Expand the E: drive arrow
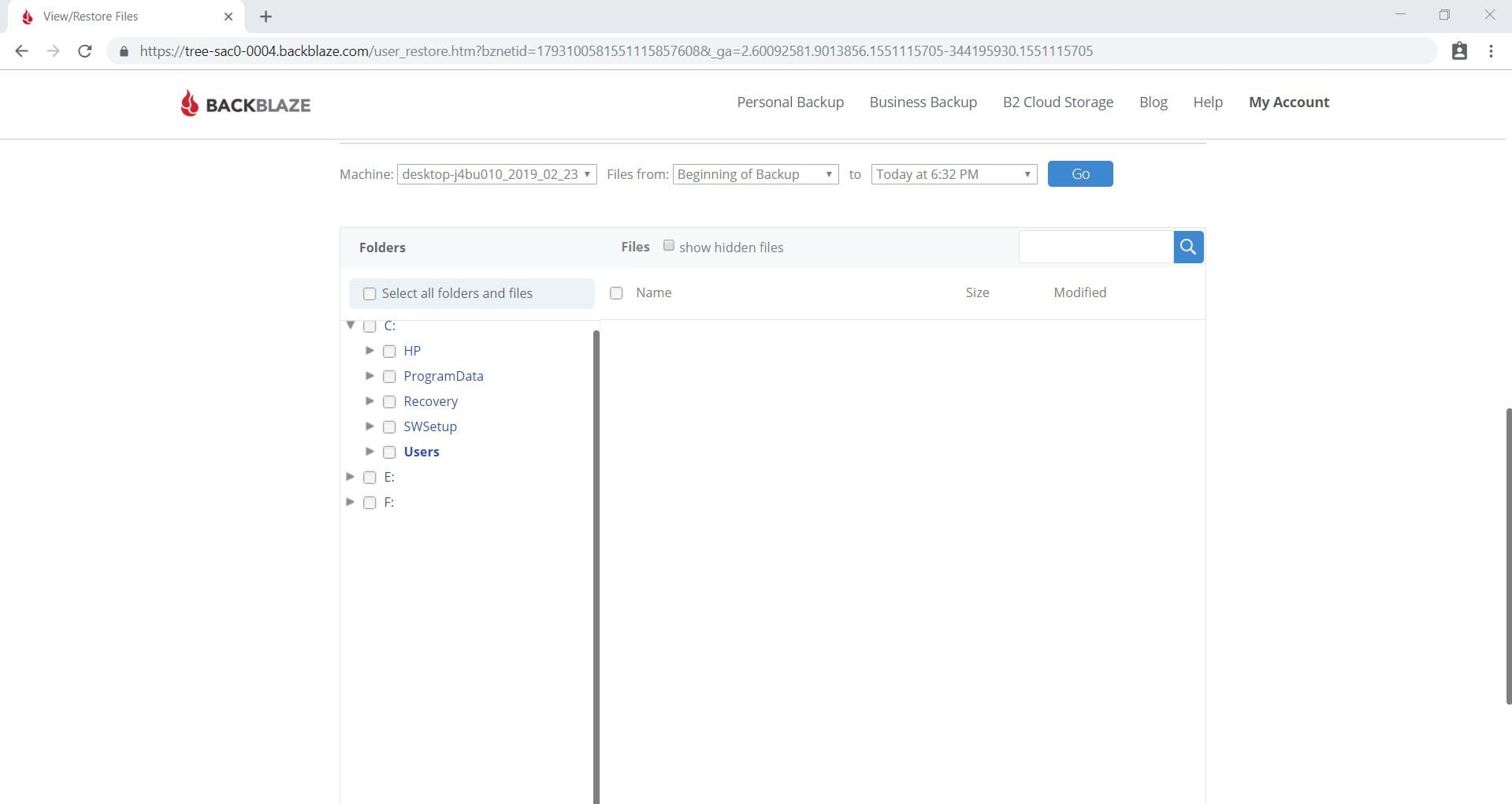Viewport: 1512px width, 804px height. click(x=351, y=476)
